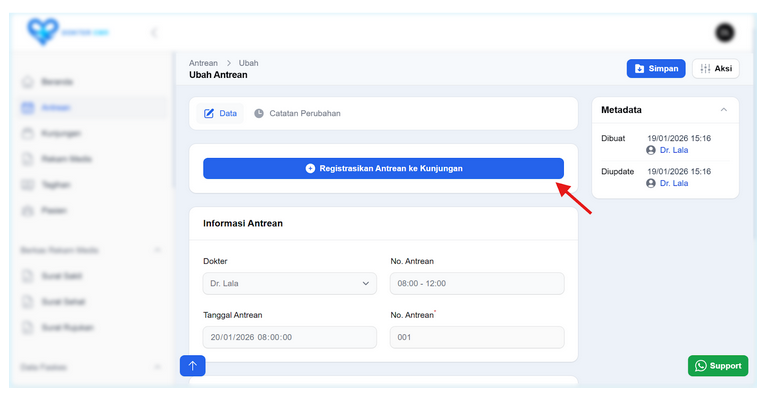This screenshot has height=399, width=776.
Task: Open Dr. Lala link under Dibuat
Action: [674, 150]
